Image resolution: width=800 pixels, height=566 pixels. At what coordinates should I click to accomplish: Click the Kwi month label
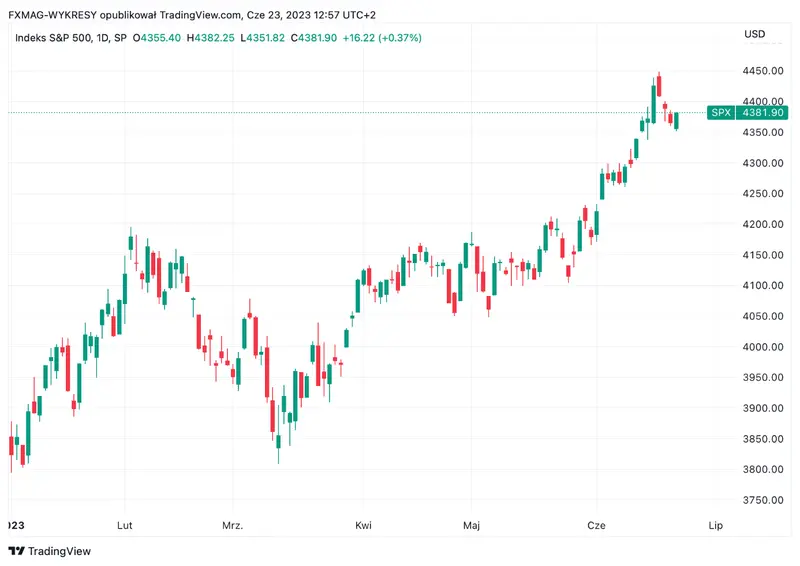(x=364, y=524)
